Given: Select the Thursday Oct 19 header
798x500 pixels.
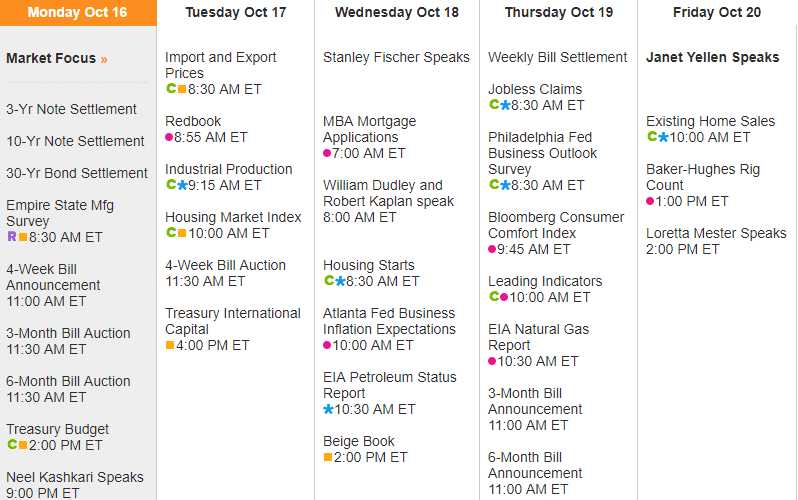Looking at the screenshot, I should coord(558,13).
